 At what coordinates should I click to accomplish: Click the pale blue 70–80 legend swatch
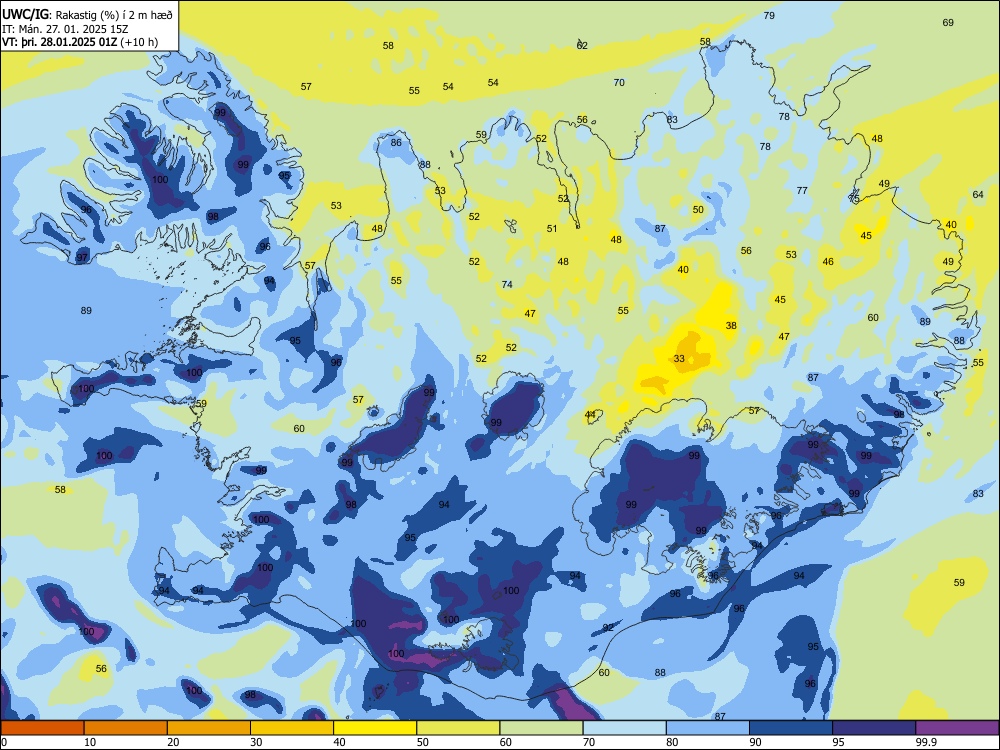pyautogui.click(x=624, y=728)
